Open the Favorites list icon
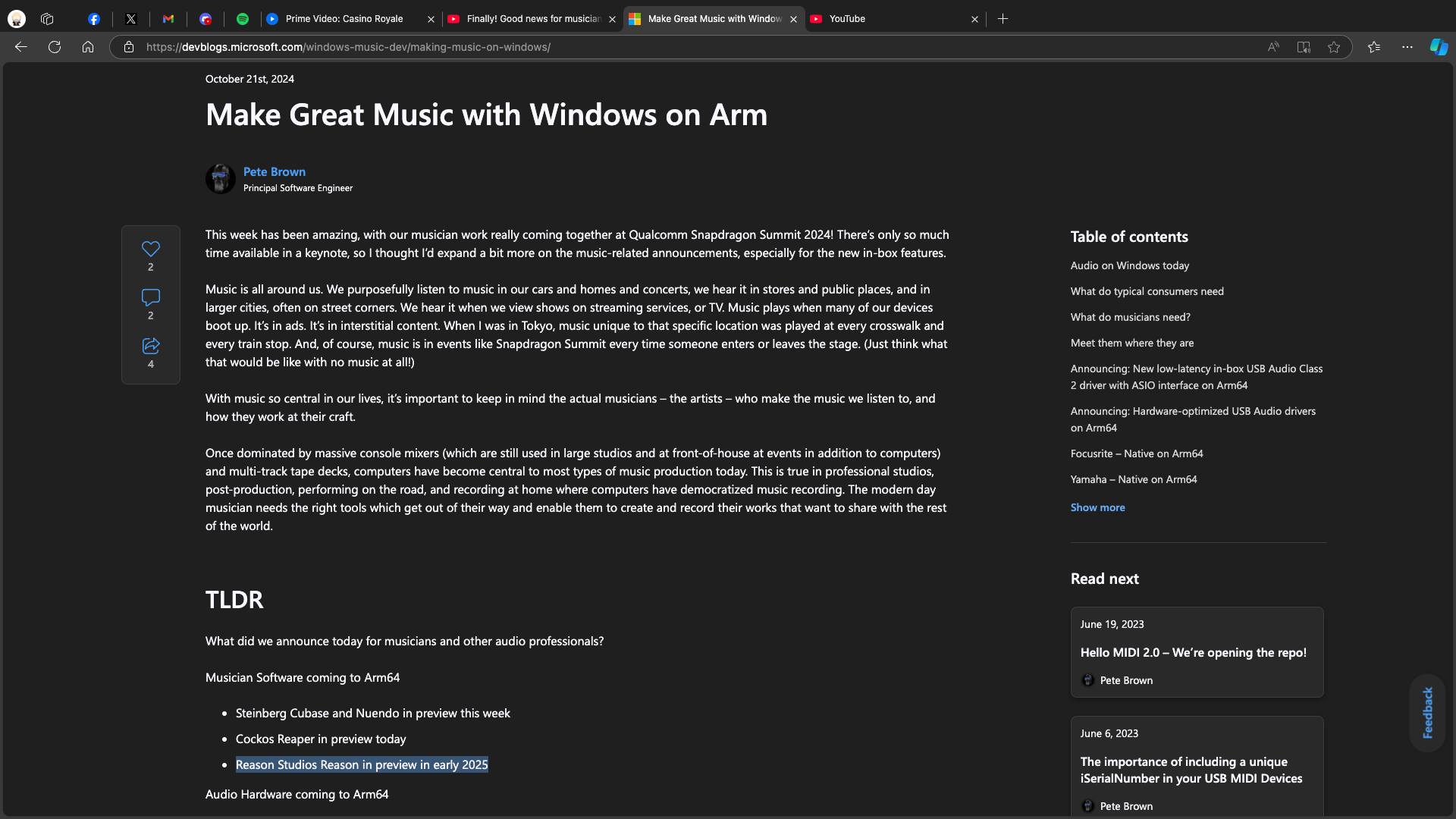Viewport: 1456px width, 819px height. pyautogui.click(x=1374, y=47)
